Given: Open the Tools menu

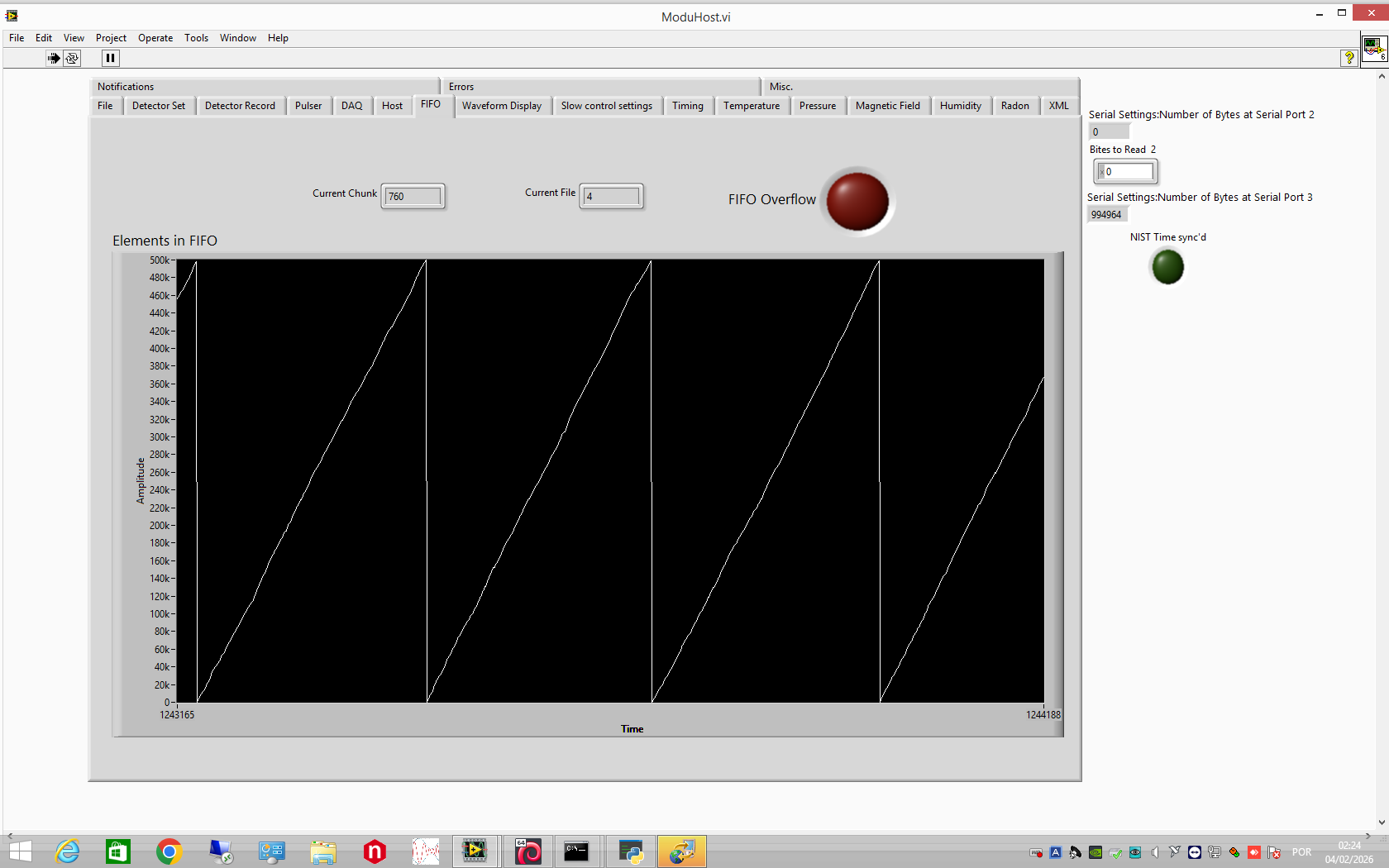Looking at the screenshot, I should [x=196, y=38].
